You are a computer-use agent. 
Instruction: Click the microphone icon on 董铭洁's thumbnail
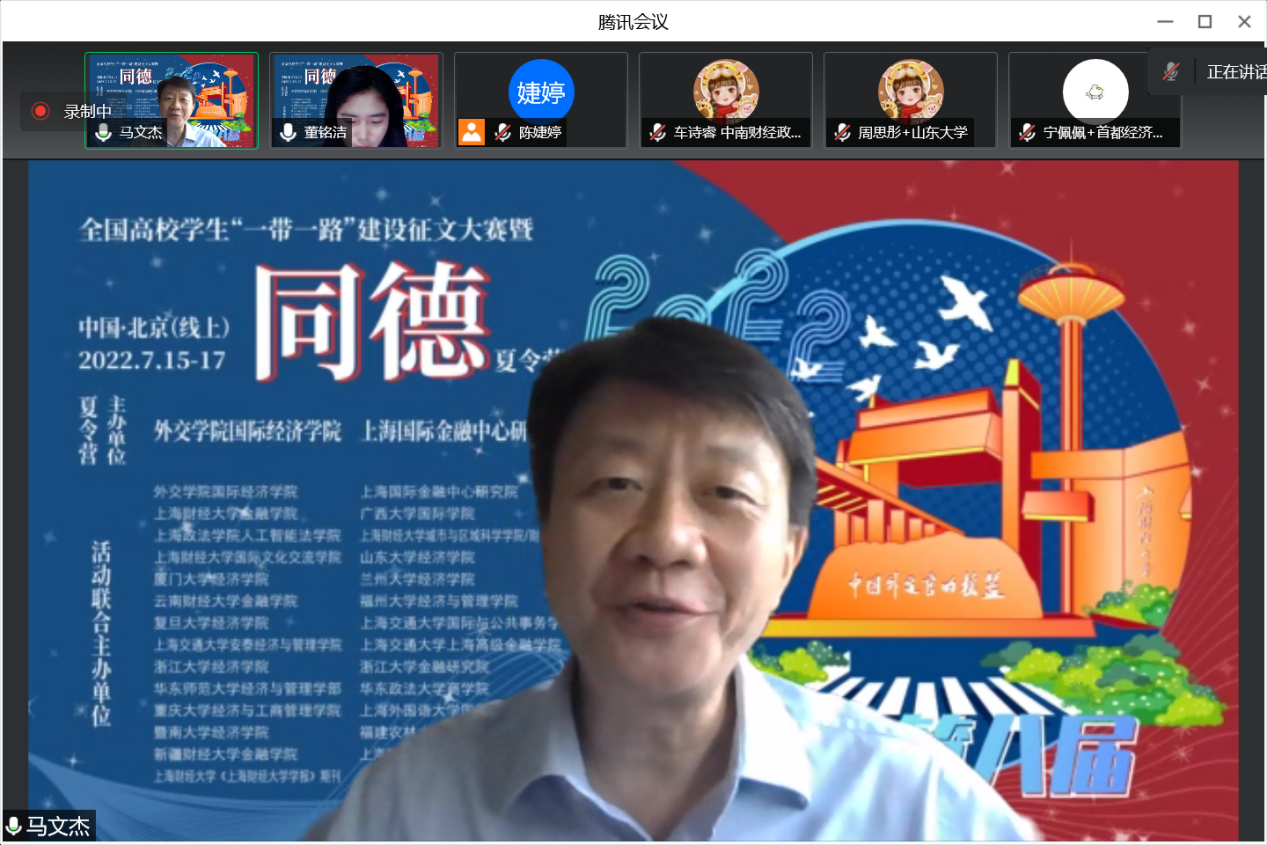pyautogui.click(x=288, y=133)
